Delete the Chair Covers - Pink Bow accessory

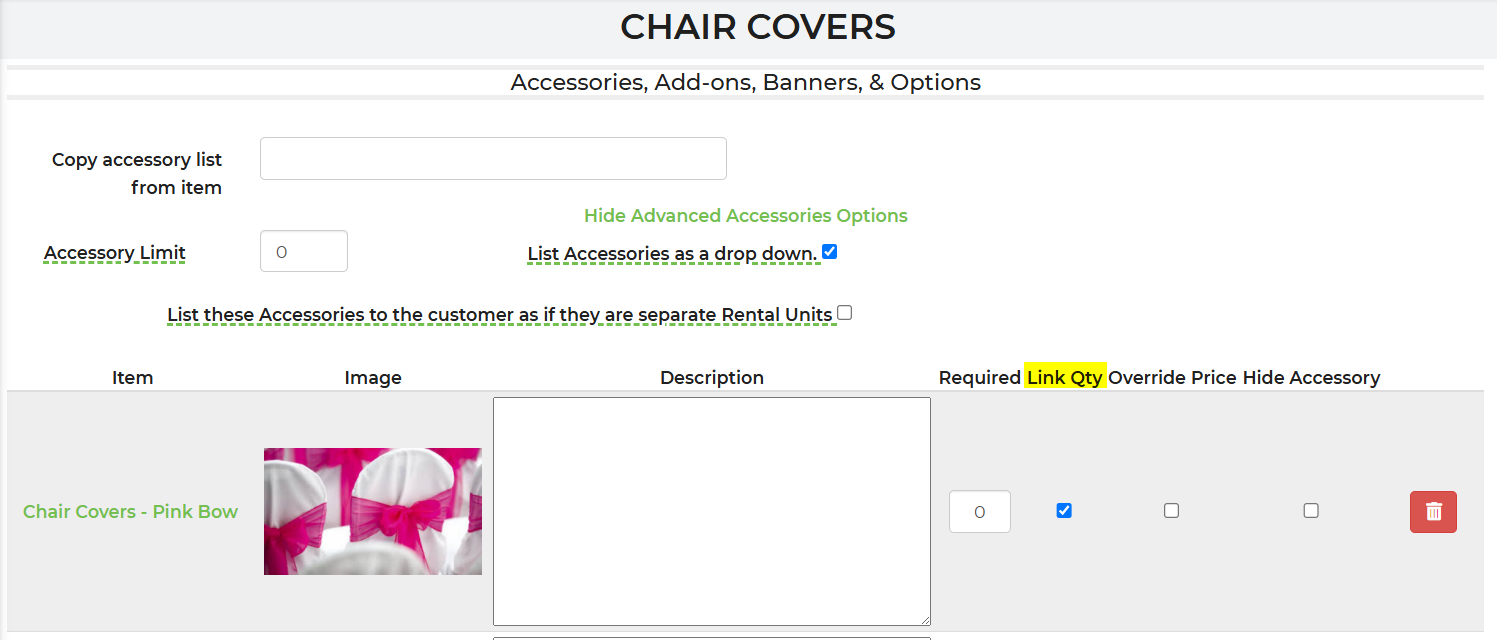pyautogui.click(x=1433, y=511)
